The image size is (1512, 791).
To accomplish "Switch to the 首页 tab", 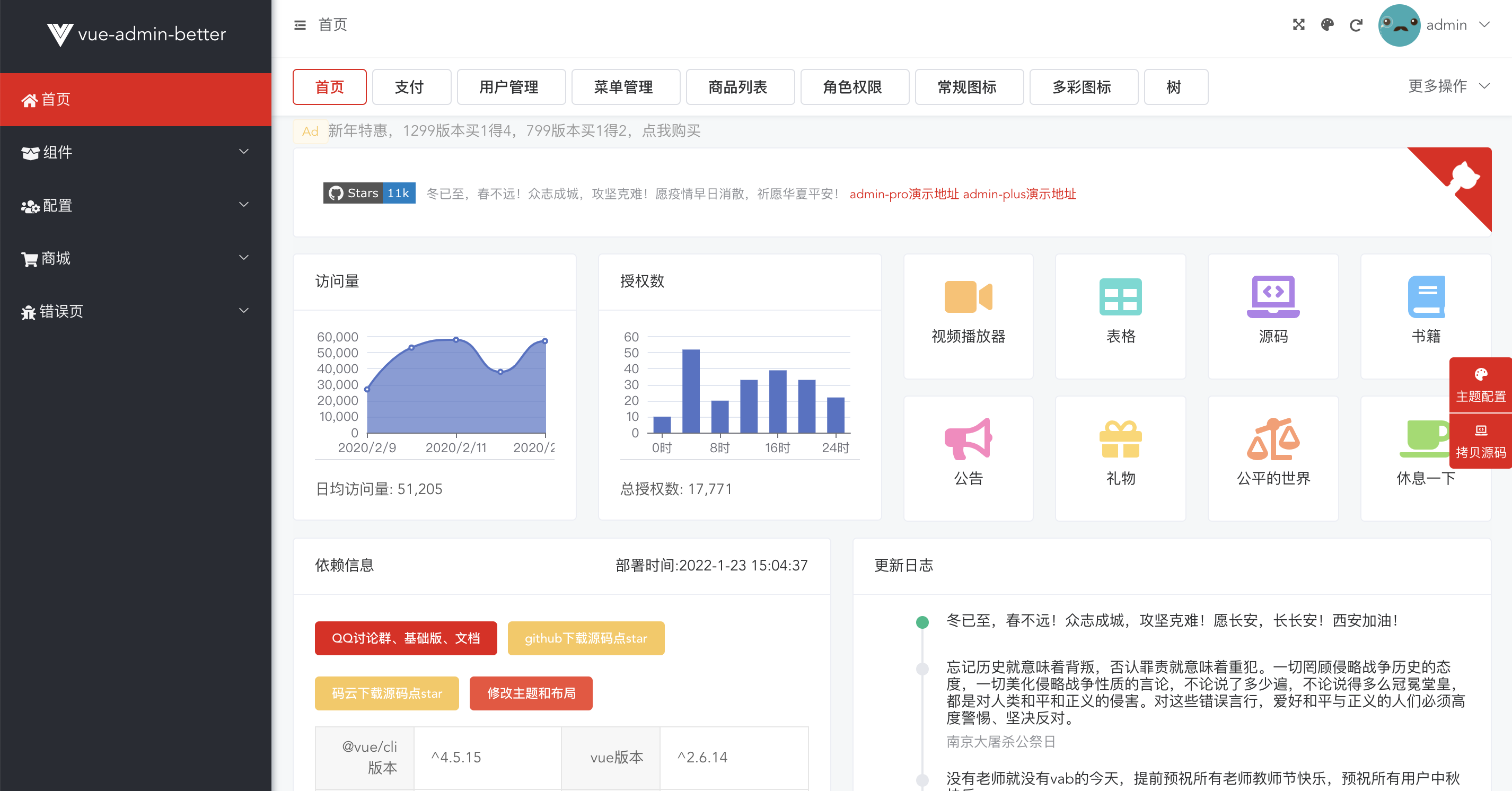I will point(329,87).
